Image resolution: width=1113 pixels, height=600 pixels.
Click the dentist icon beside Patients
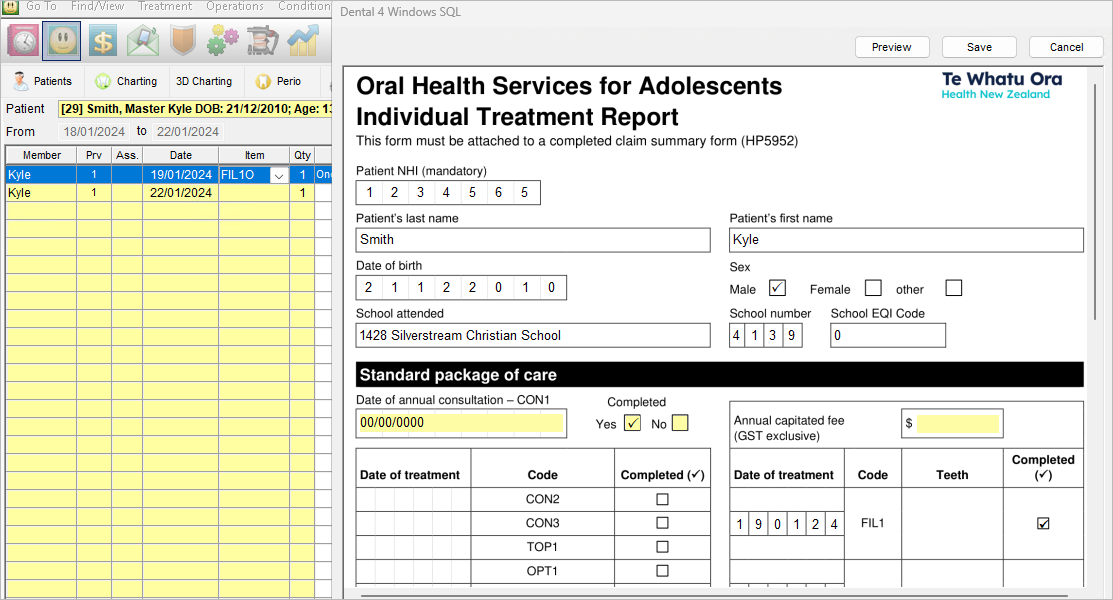[x=21, y=81]
